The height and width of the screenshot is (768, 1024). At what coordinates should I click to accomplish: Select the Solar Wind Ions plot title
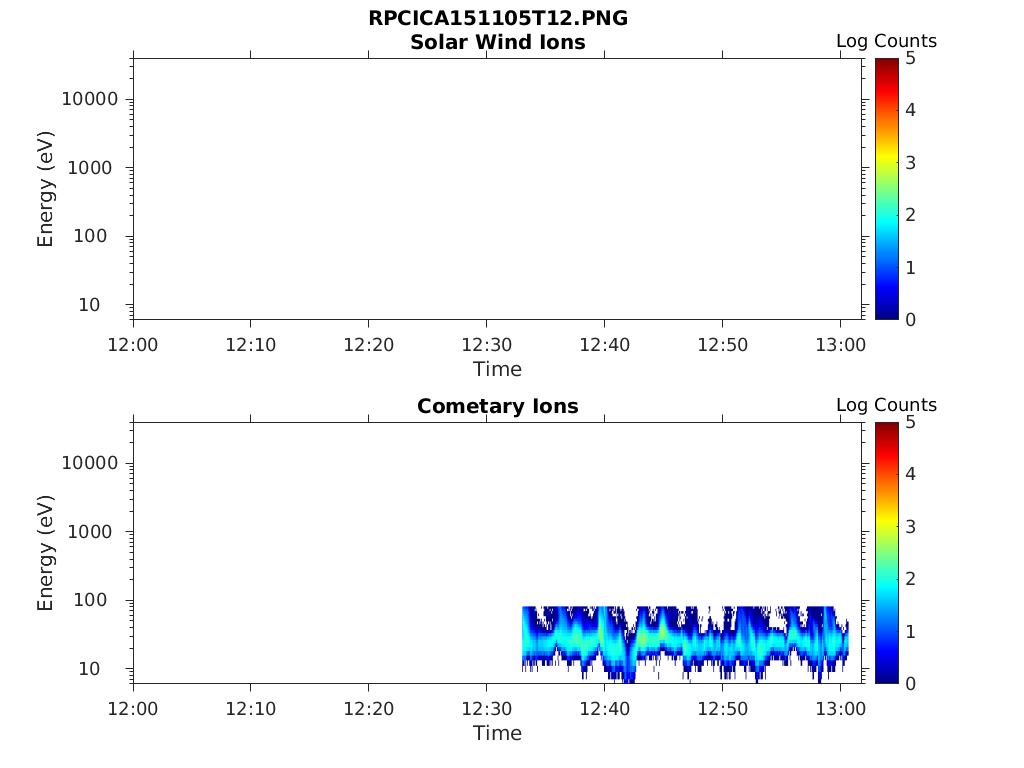tap(498, 42)
